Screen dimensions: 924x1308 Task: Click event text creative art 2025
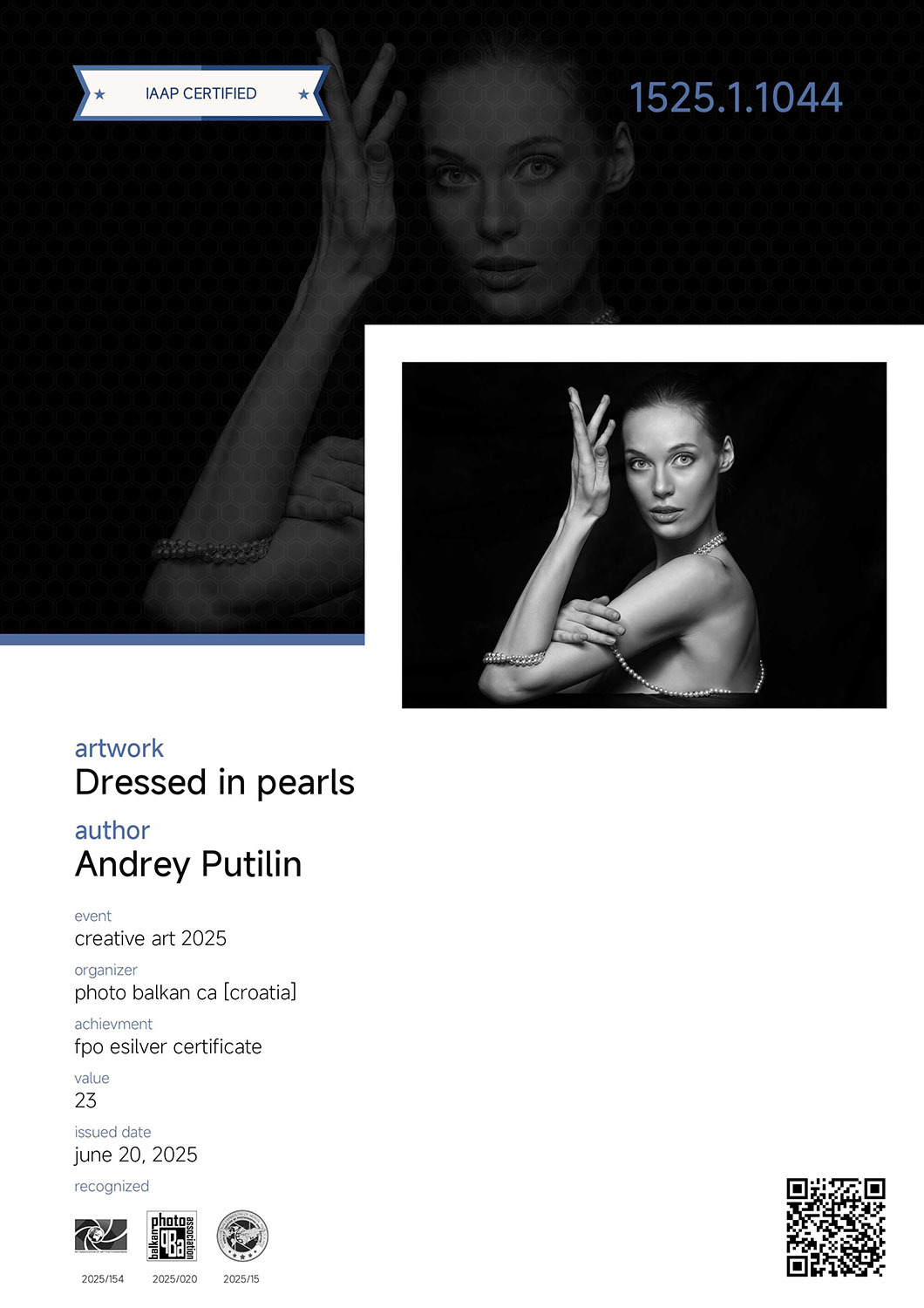[151, 938]
